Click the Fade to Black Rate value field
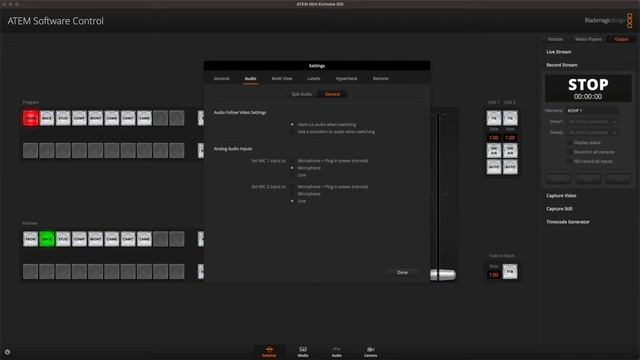This screenshot has width=640, height=360. point(494,275)
